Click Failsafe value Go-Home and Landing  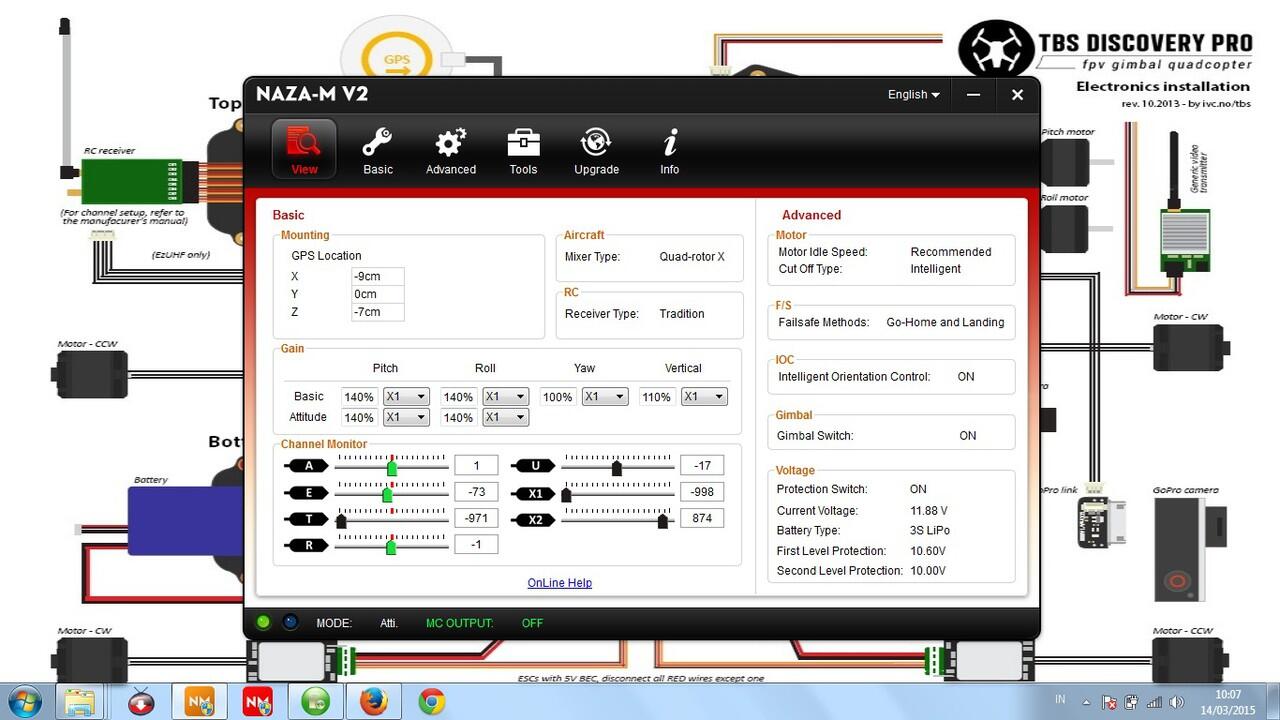[945, 323]
